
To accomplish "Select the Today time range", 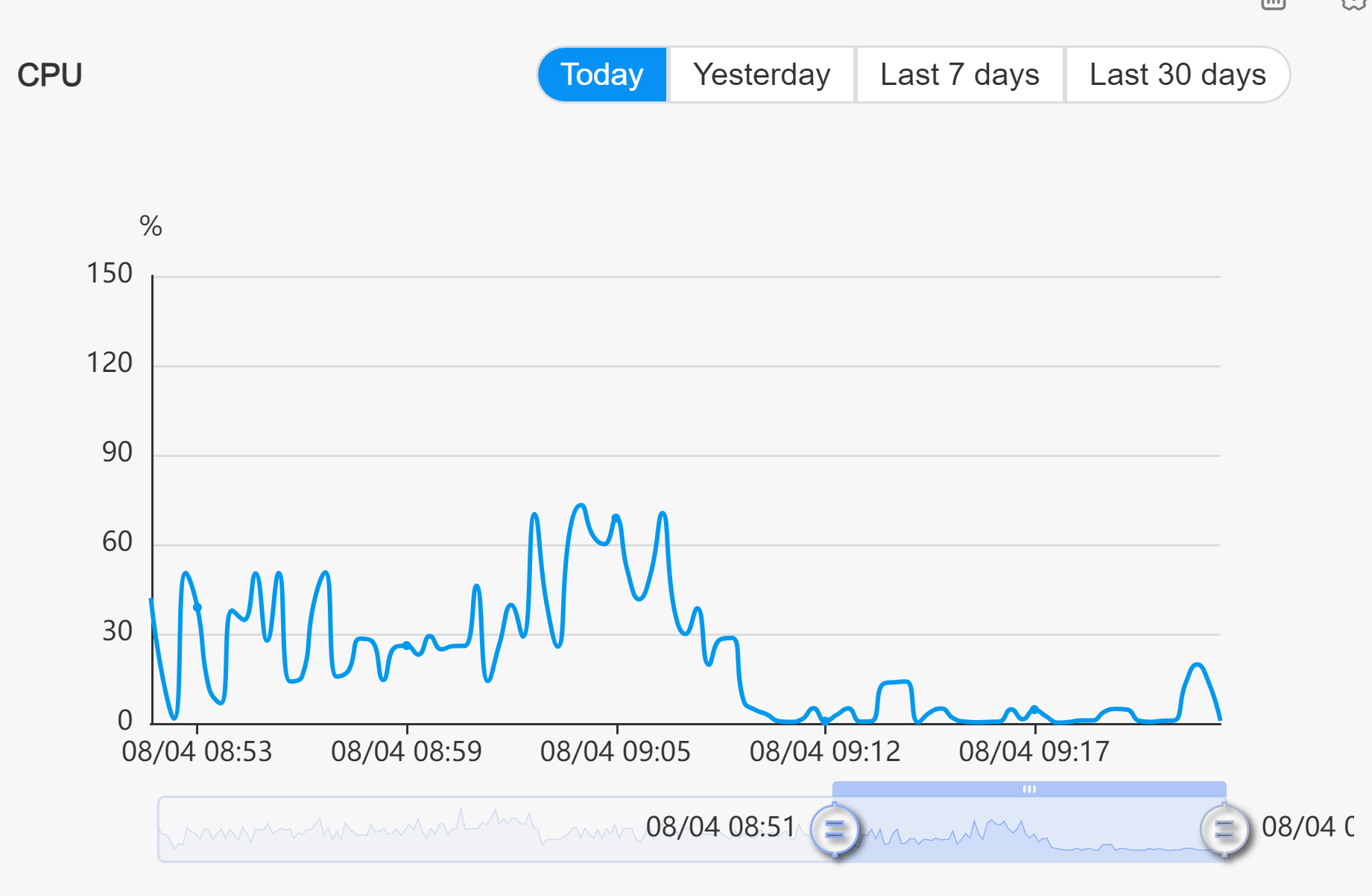I will [x=602, y=75].
